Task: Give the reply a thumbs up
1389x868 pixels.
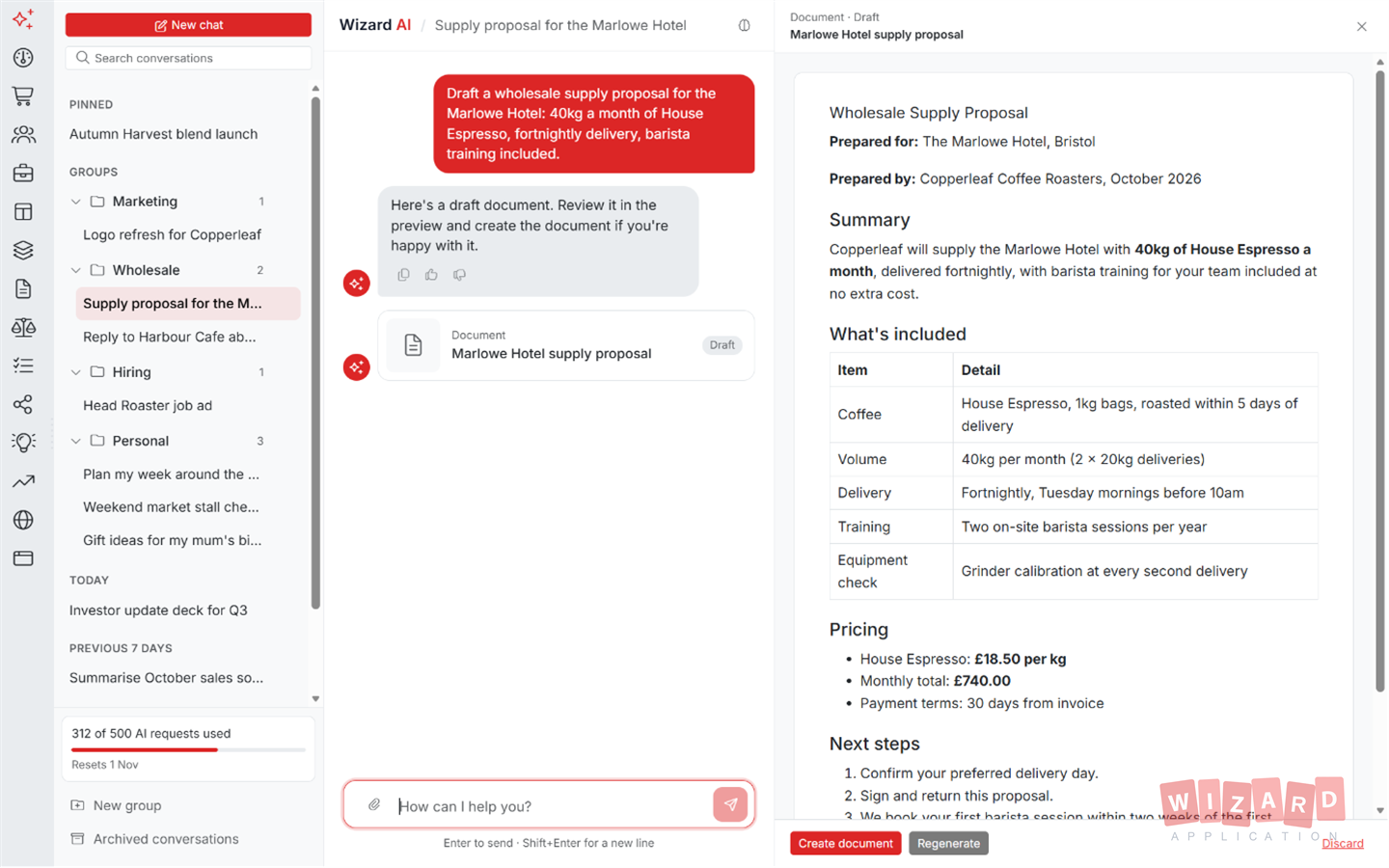Action: coord(431,275)
